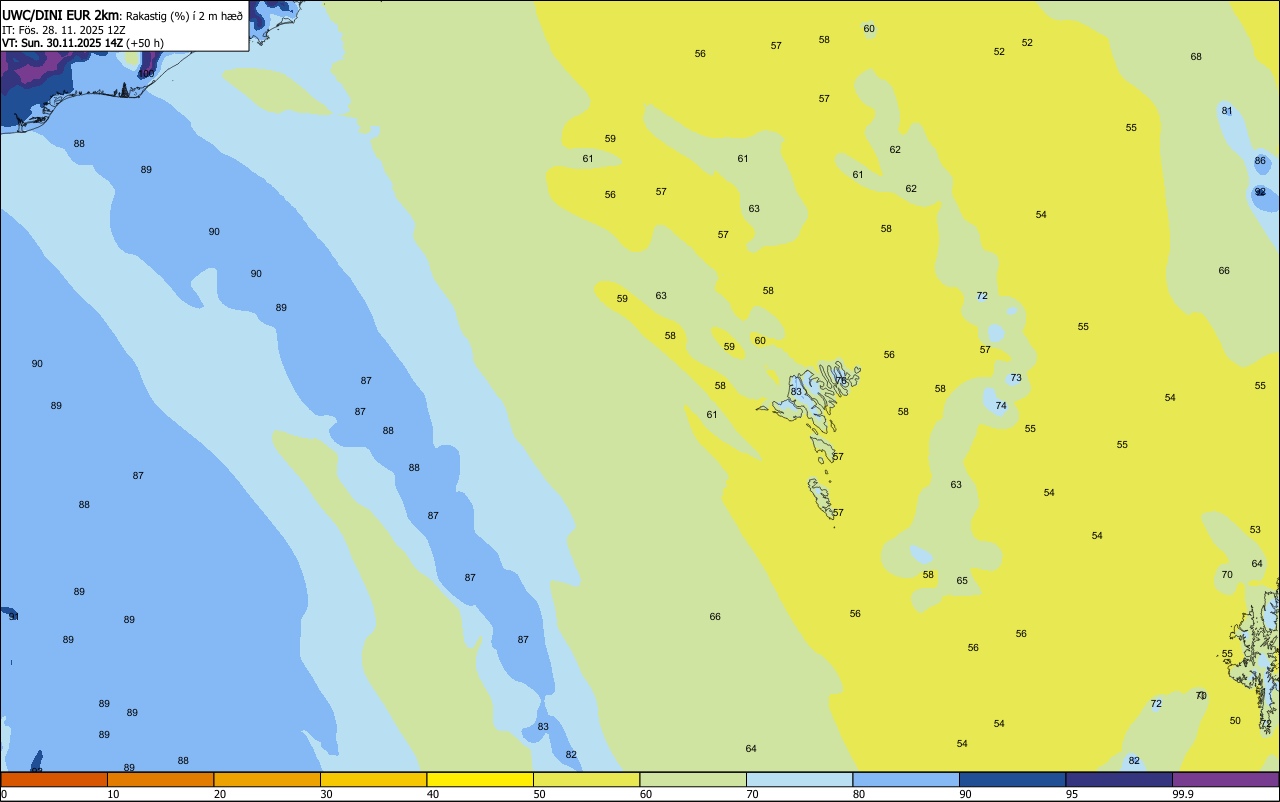Click the humidity value "76" over the islands

coord(841,381)
